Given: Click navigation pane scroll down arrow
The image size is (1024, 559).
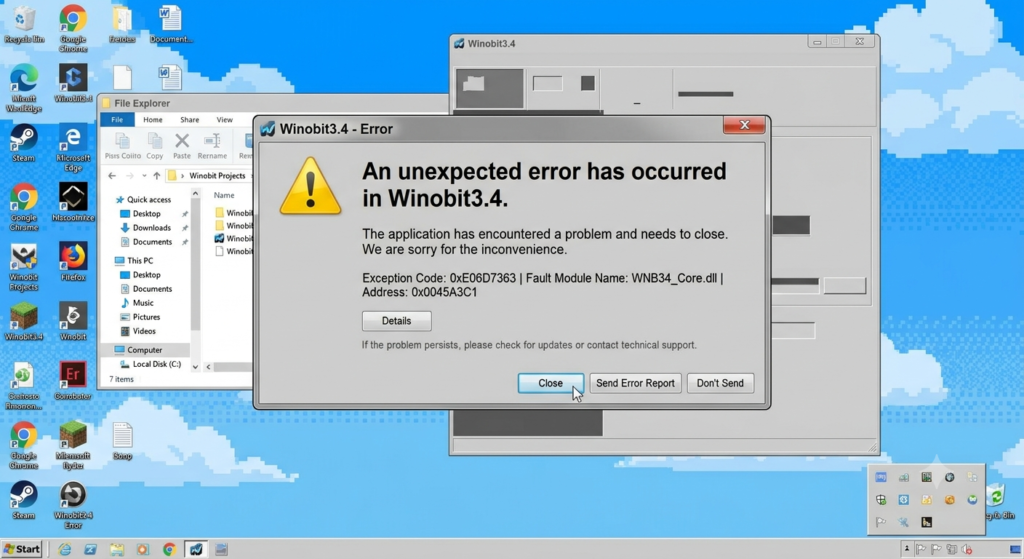Looking at the screenshot, I should coord(195,367).
